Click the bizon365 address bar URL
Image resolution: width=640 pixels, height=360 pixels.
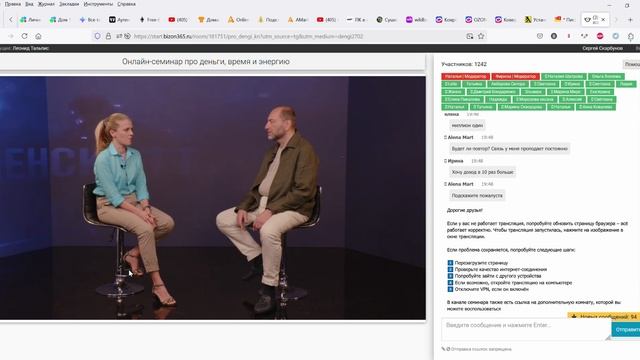[x=248, y=36]
